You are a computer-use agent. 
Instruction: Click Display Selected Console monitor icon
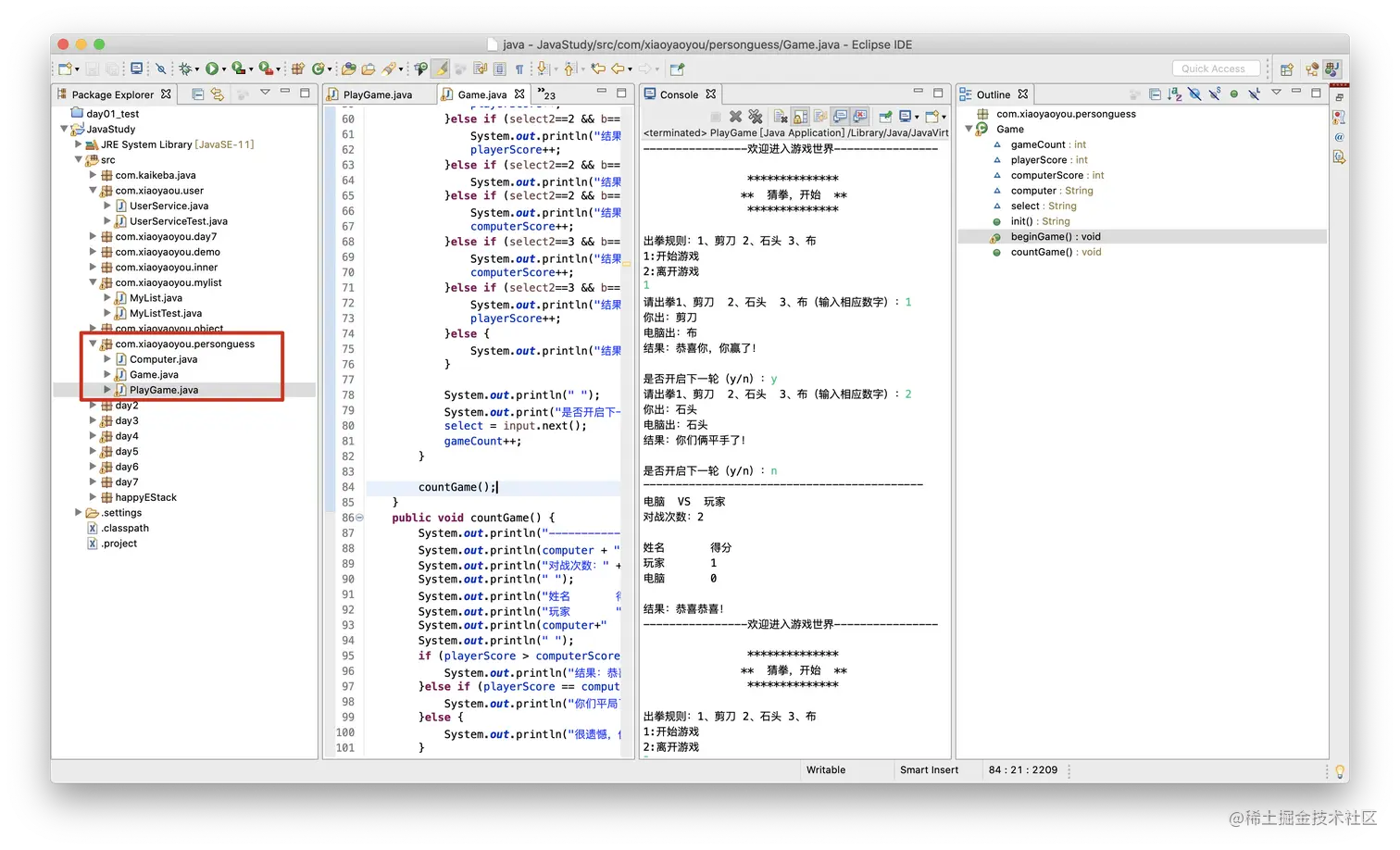[x=905, y=116]
